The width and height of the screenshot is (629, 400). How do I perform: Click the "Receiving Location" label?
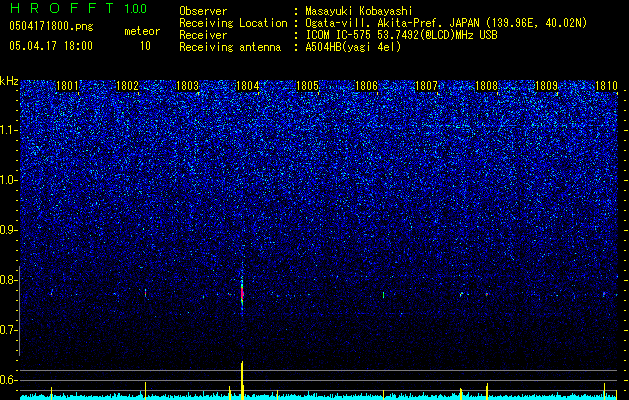[x=233, y=23]
